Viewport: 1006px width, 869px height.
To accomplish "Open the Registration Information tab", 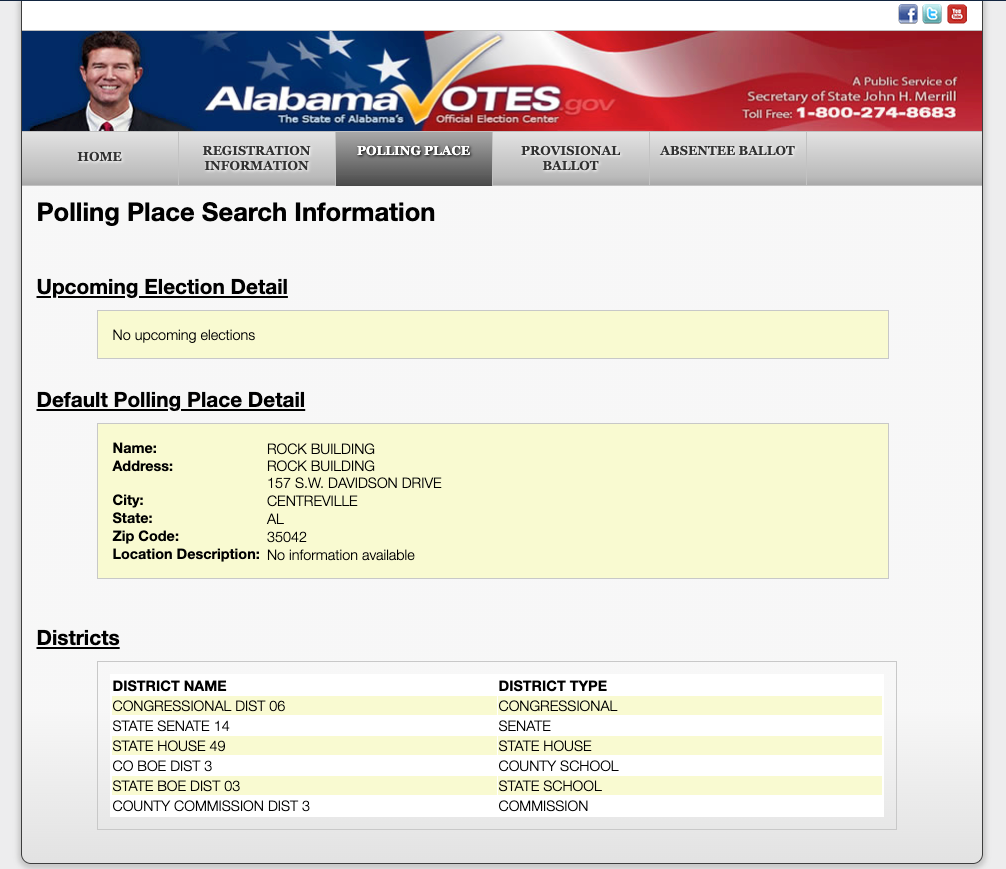I will tap(257, 158).
